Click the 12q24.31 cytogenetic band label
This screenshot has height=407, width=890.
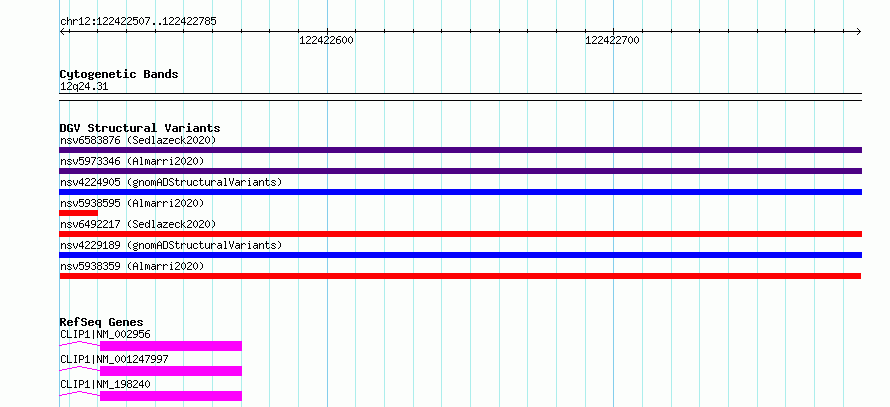point(84,87)
